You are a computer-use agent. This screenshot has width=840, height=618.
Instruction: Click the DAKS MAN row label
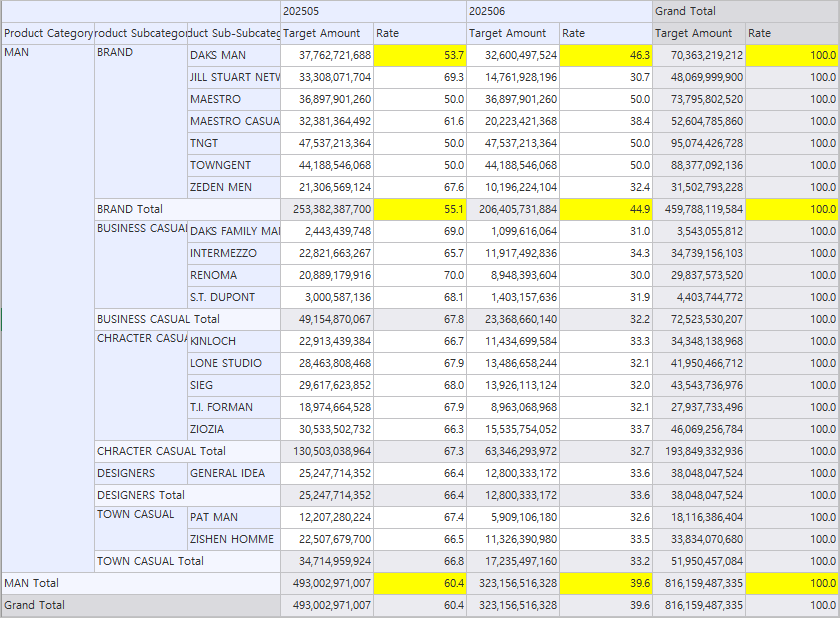pos(234,55)
